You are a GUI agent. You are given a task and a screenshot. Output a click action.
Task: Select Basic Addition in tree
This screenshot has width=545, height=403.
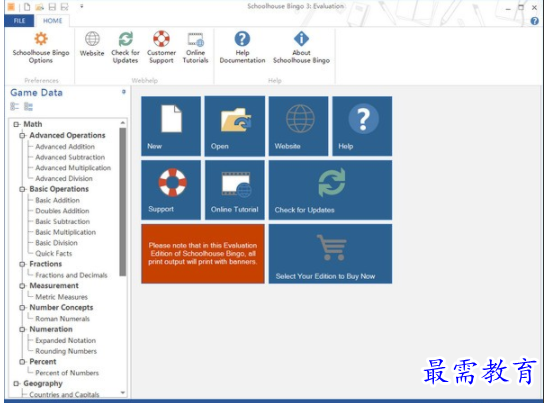tap(57, 200)
